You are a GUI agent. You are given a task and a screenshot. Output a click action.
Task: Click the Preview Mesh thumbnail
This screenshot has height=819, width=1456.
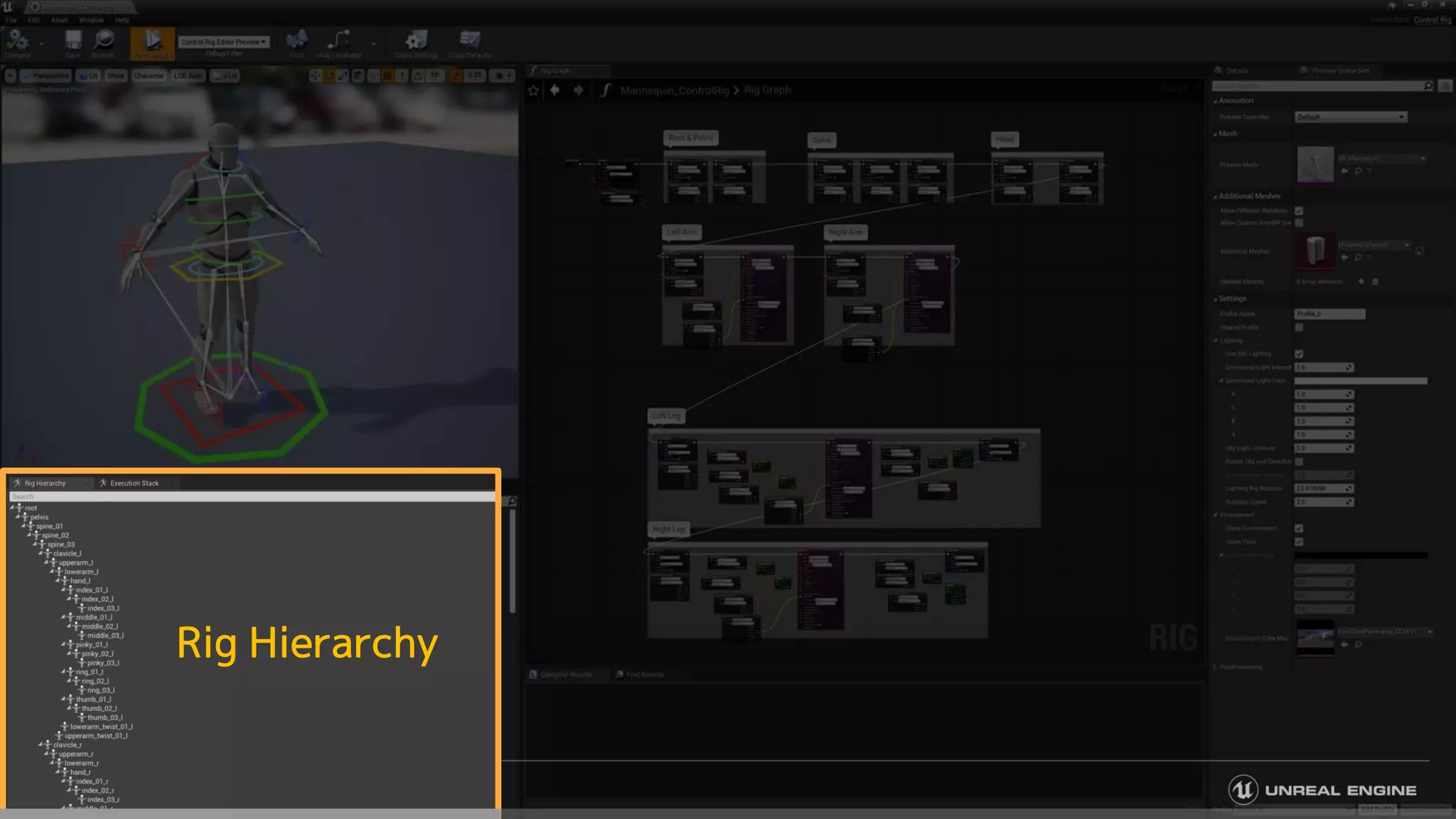1315,164
